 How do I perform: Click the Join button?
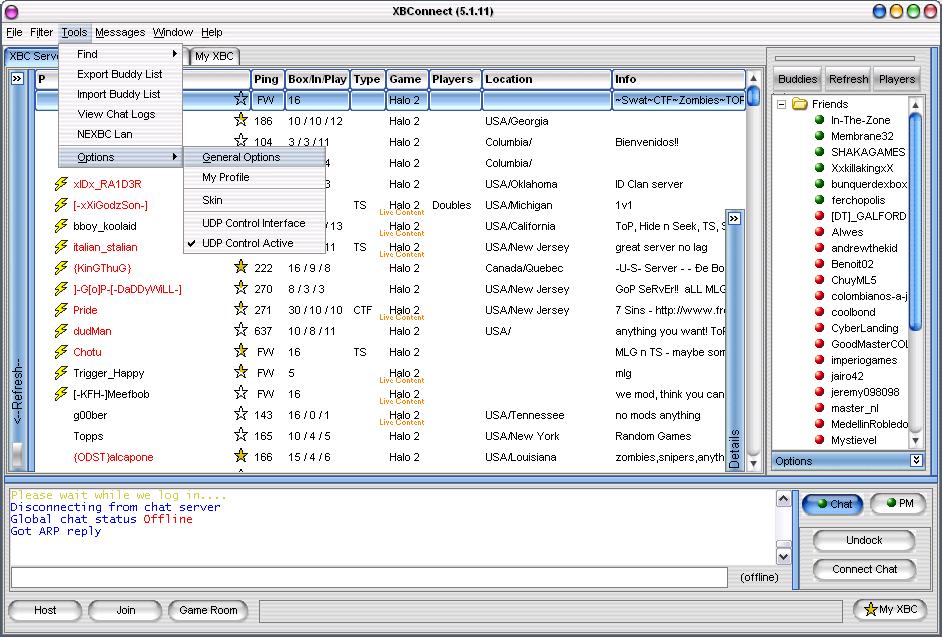point(126,611)
